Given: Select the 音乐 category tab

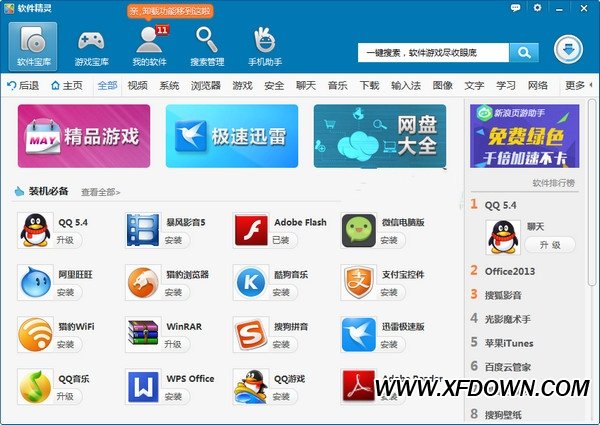Looking at the screenshot, I should 338,85.
